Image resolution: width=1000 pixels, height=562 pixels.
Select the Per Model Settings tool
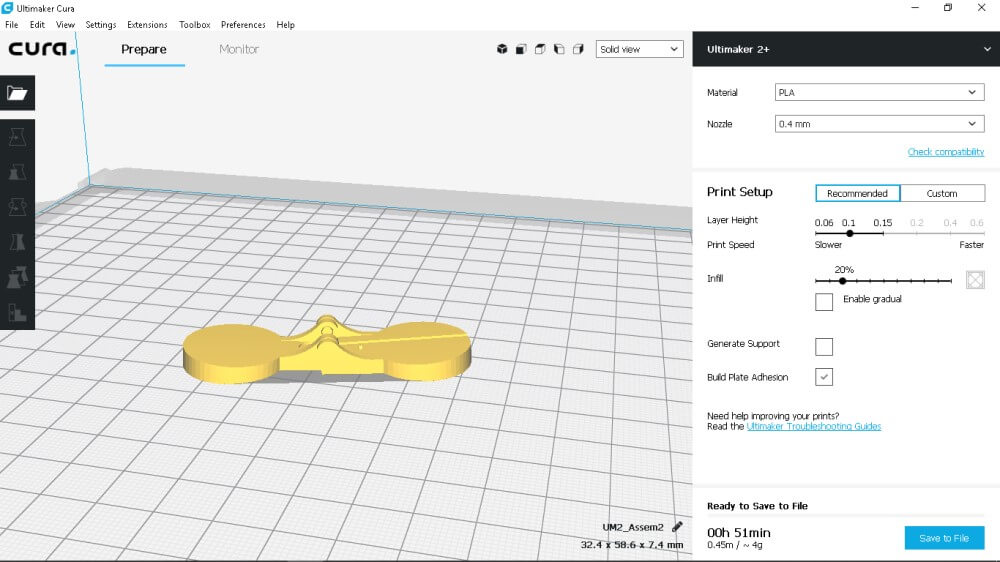[17, 277]
